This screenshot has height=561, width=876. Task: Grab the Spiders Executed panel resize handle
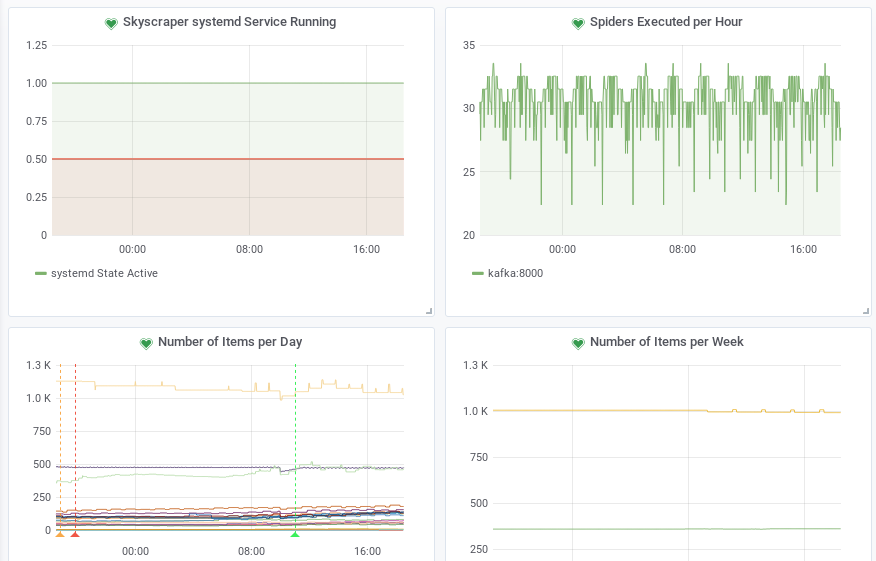coord(866,311)
